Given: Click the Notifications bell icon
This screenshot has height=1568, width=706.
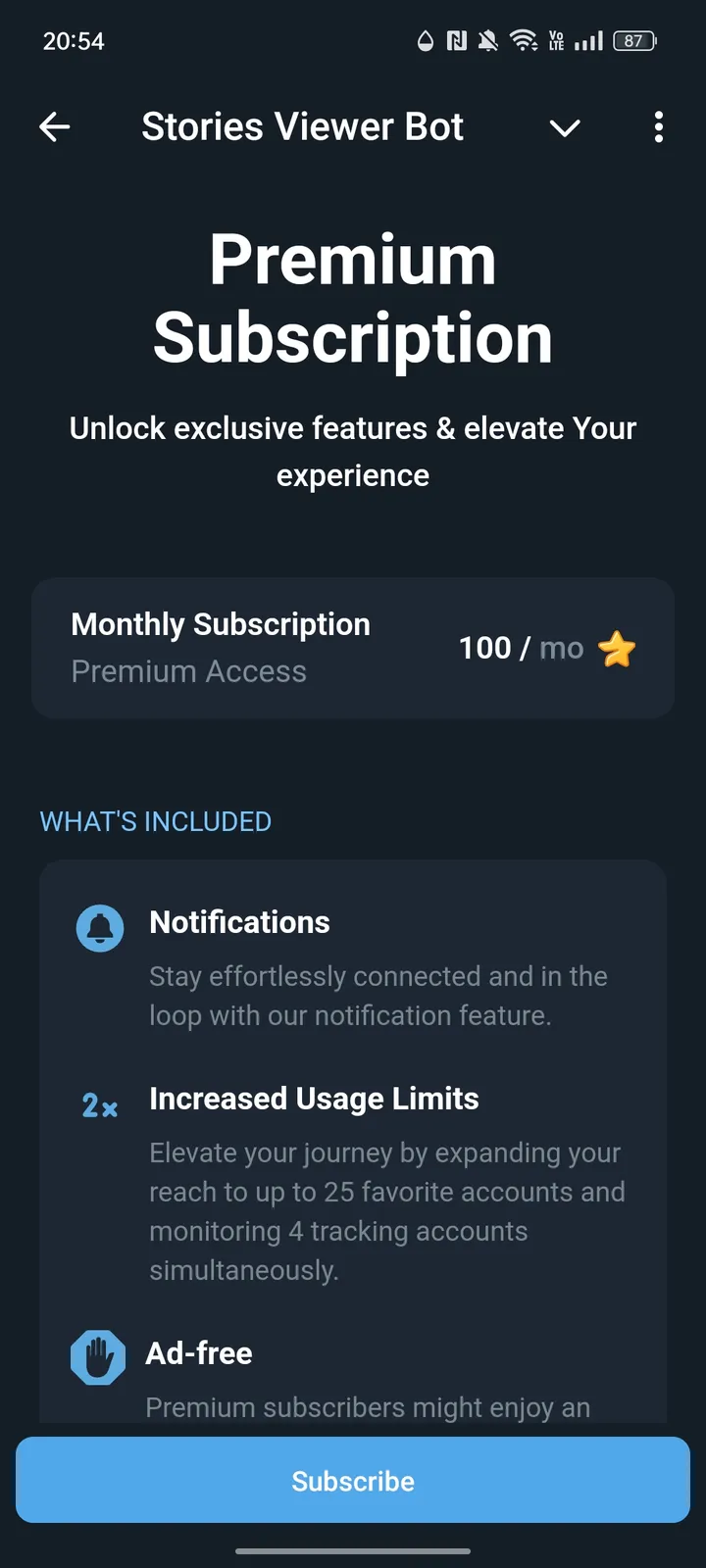Looking at the screenshot, I should point(100,927).
